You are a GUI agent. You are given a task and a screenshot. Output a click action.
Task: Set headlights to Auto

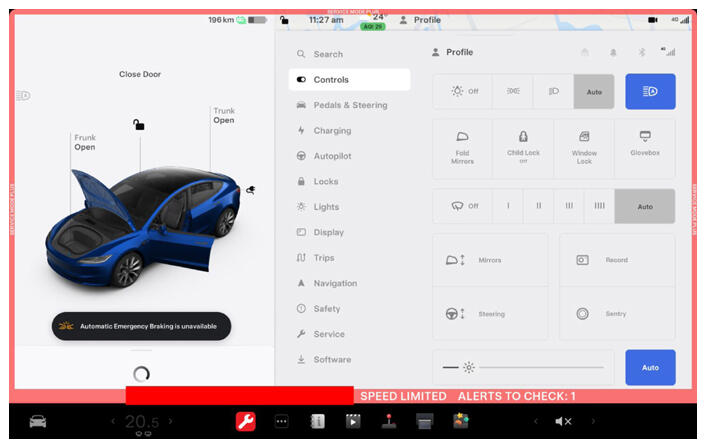pos(594,92)
